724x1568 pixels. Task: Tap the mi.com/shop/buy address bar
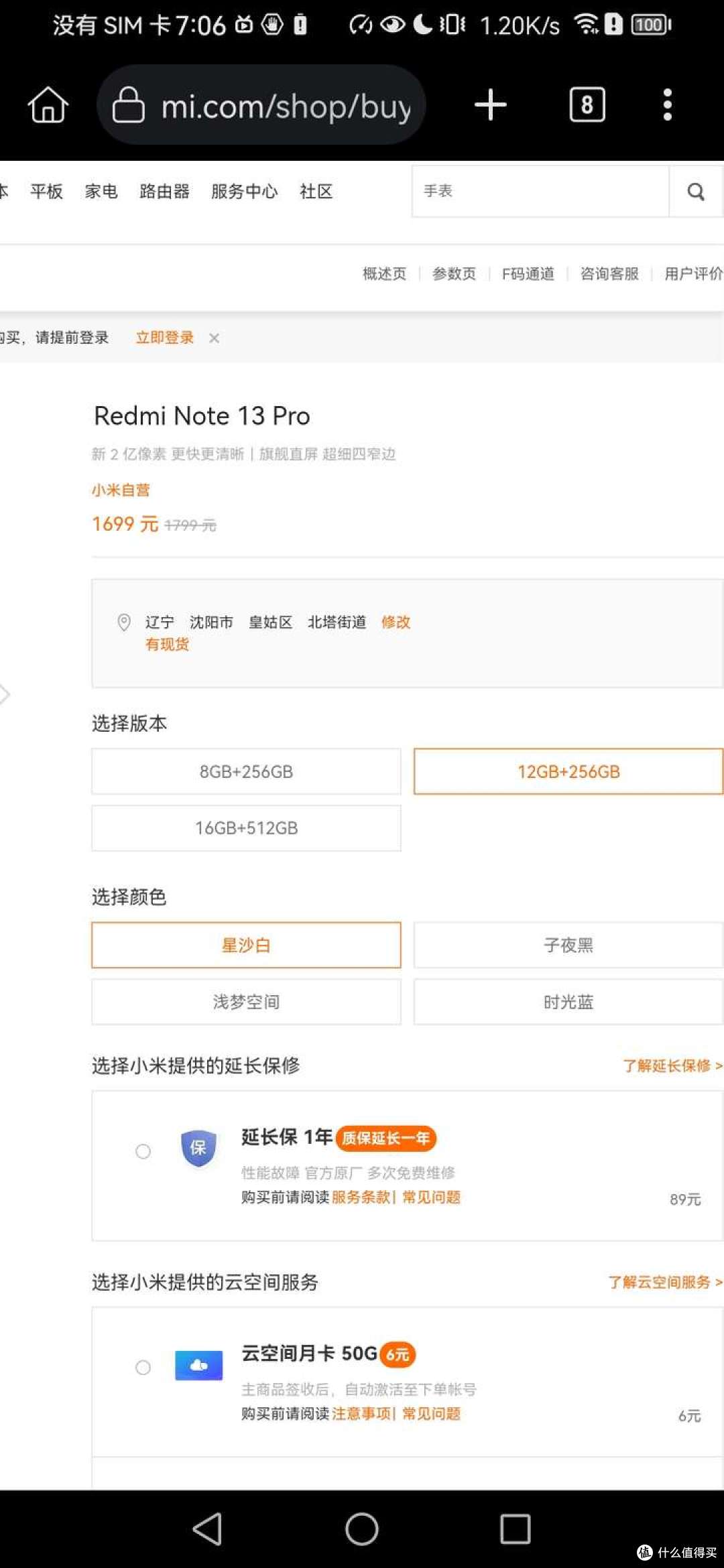point(261,105)
